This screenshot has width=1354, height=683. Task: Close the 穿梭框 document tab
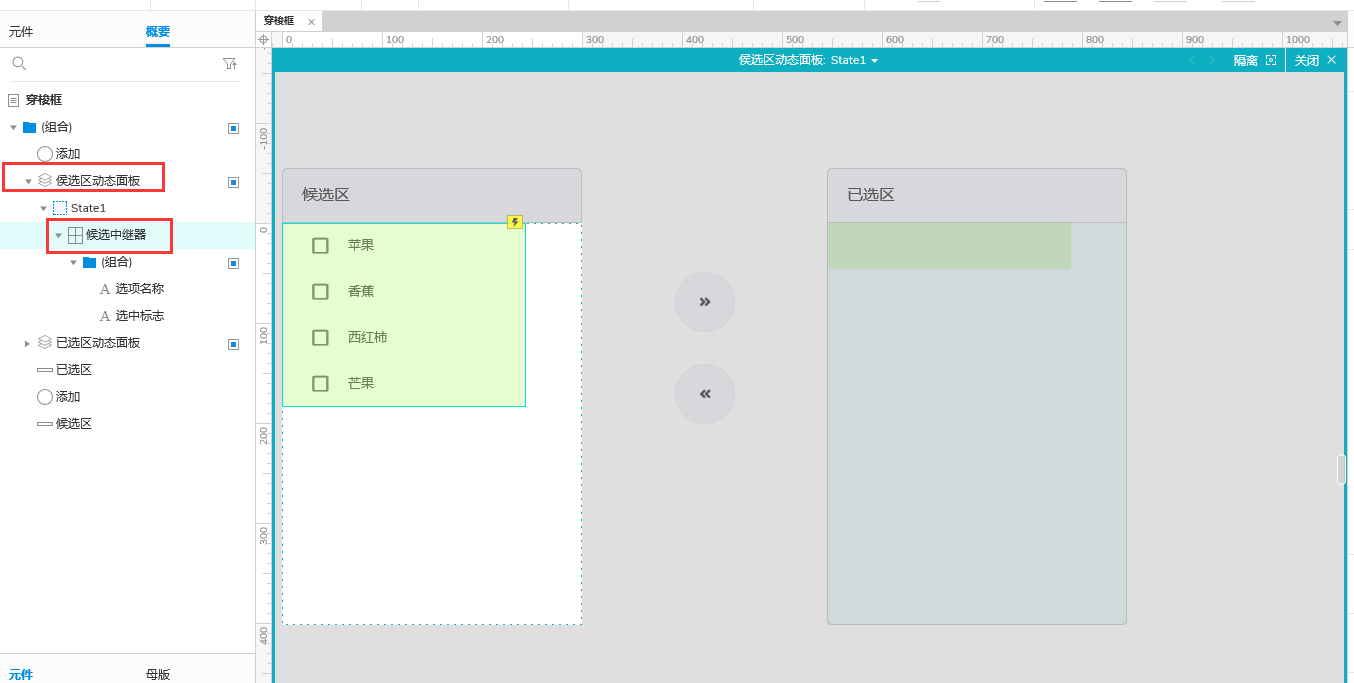[311, 22]
